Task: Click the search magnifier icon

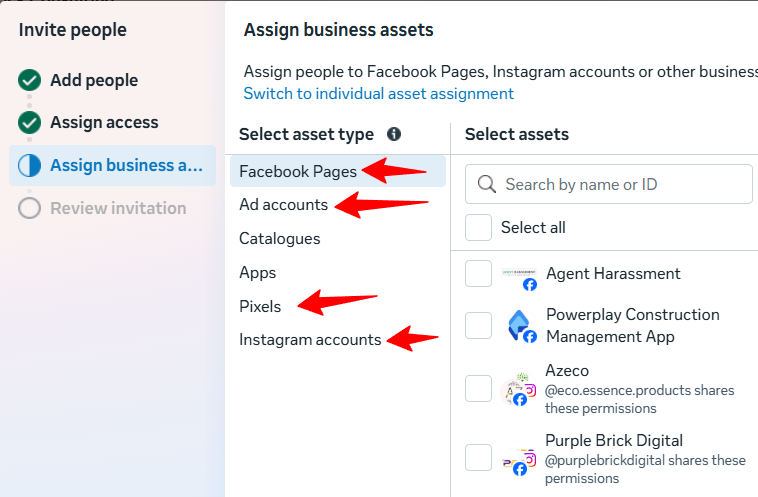Action: coord(488,184)
